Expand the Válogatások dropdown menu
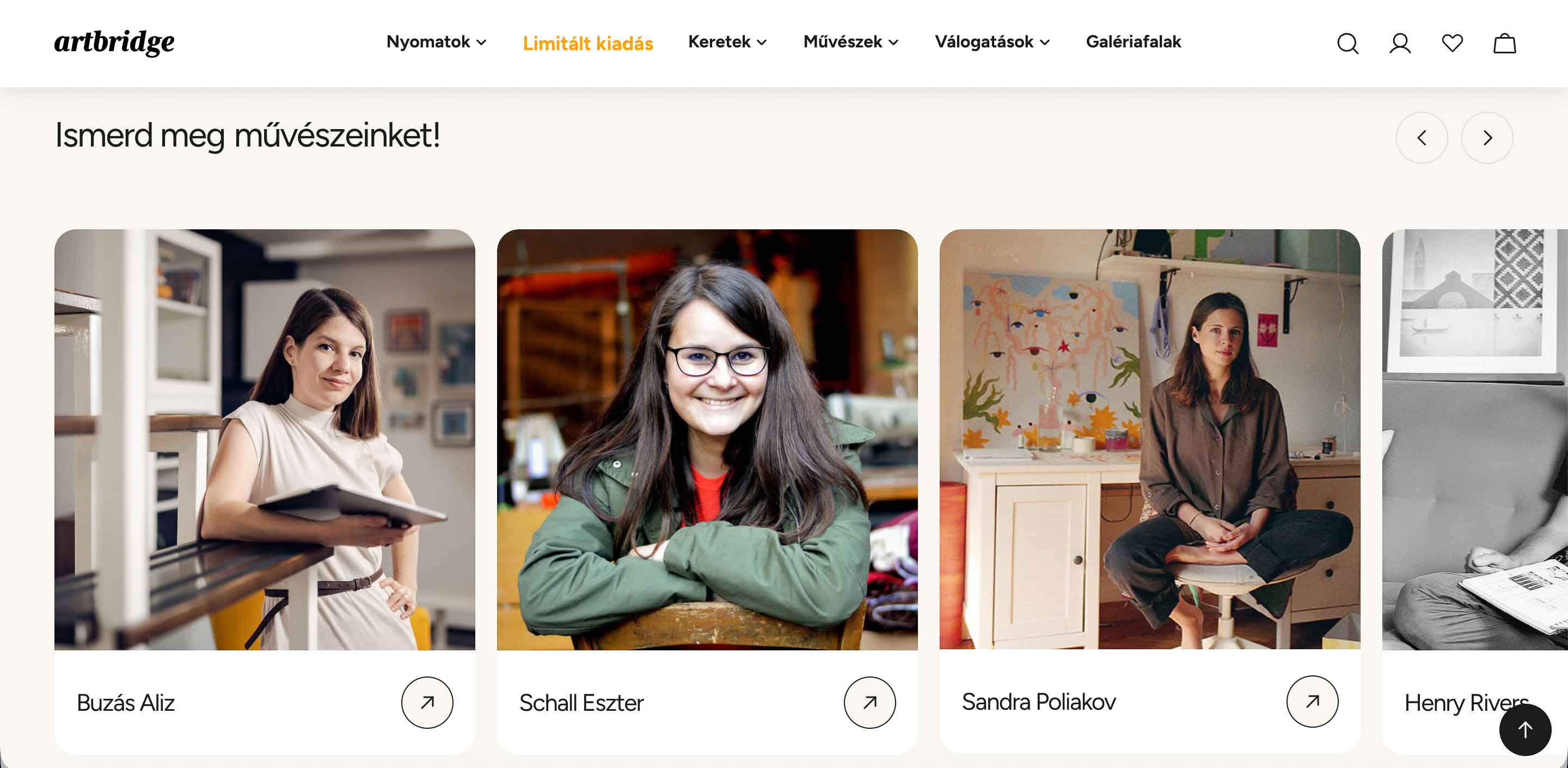The image size is (1568, 768). 993,42
